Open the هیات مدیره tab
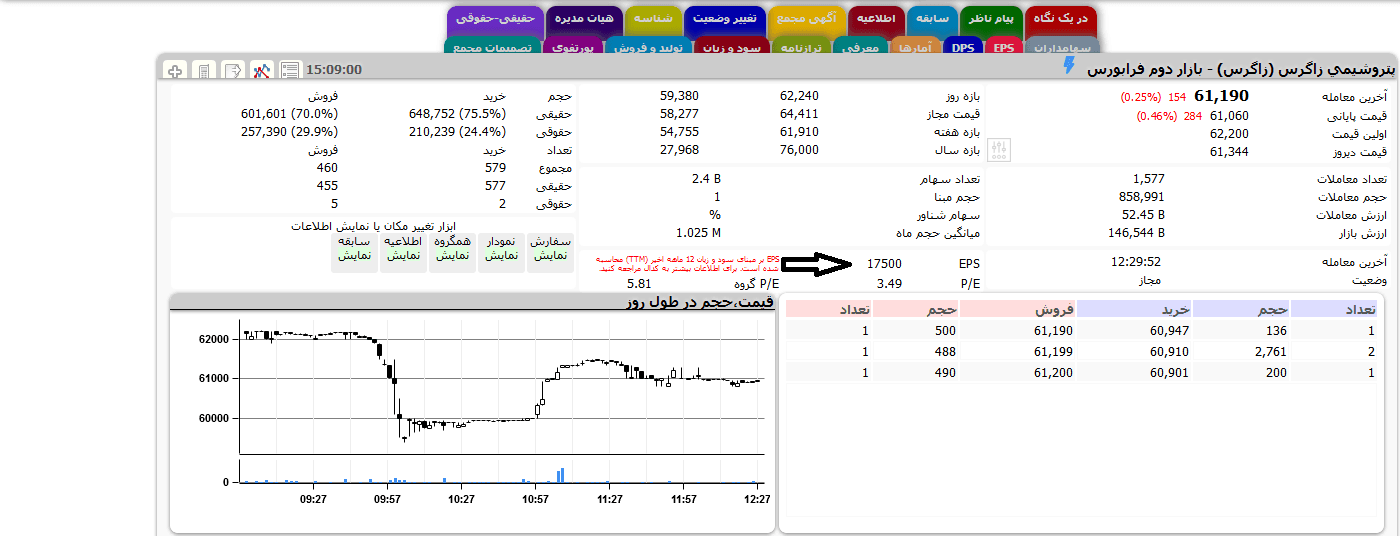This screenshot has height=536, width=1400. [x=583, y=18]
